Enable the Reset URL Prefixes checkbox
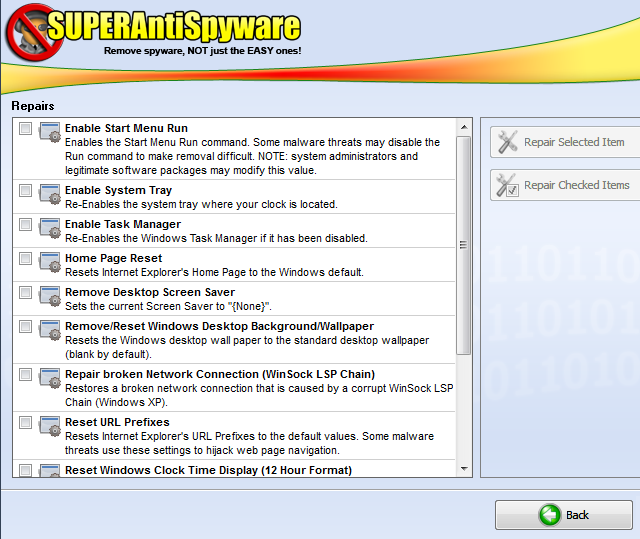 tap(25, 423)
